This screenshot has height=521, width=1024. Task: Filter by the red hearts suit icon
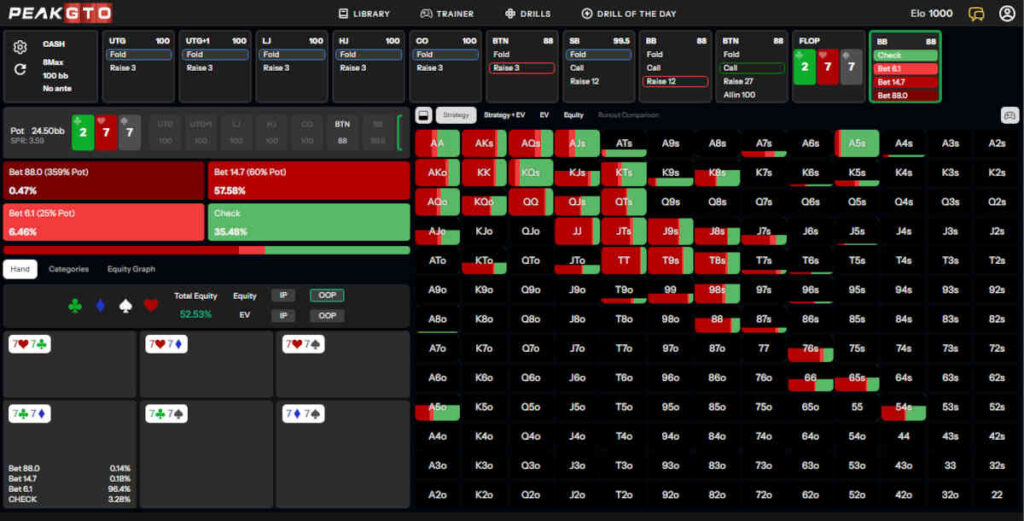[151, 305]
